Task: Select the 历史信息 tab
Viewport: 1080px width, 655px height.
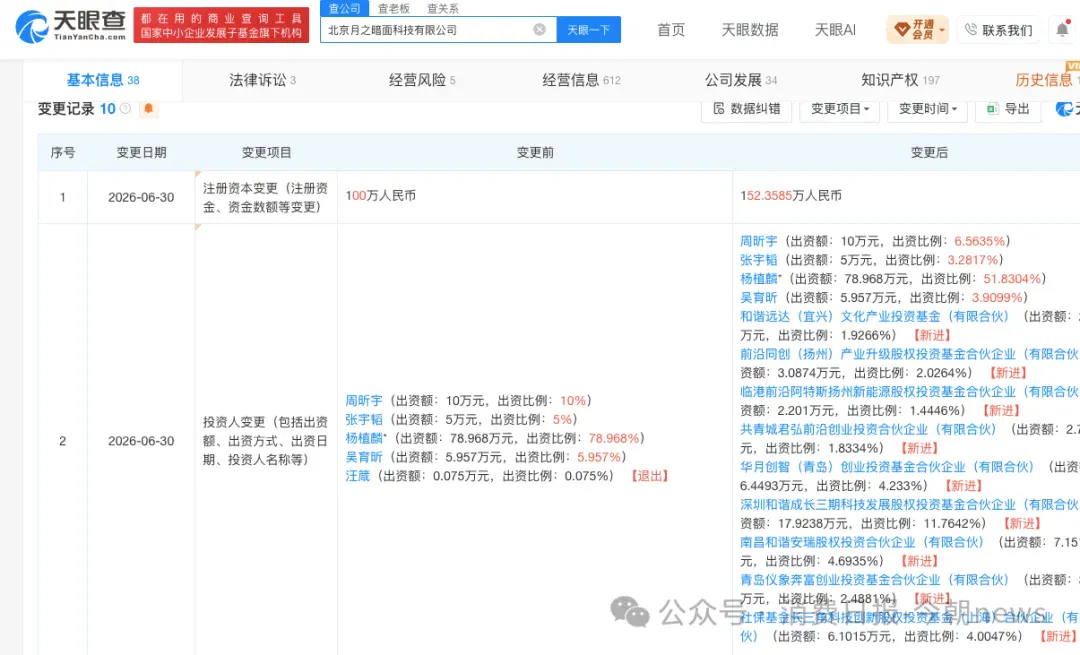Action: pos(1046,80)
